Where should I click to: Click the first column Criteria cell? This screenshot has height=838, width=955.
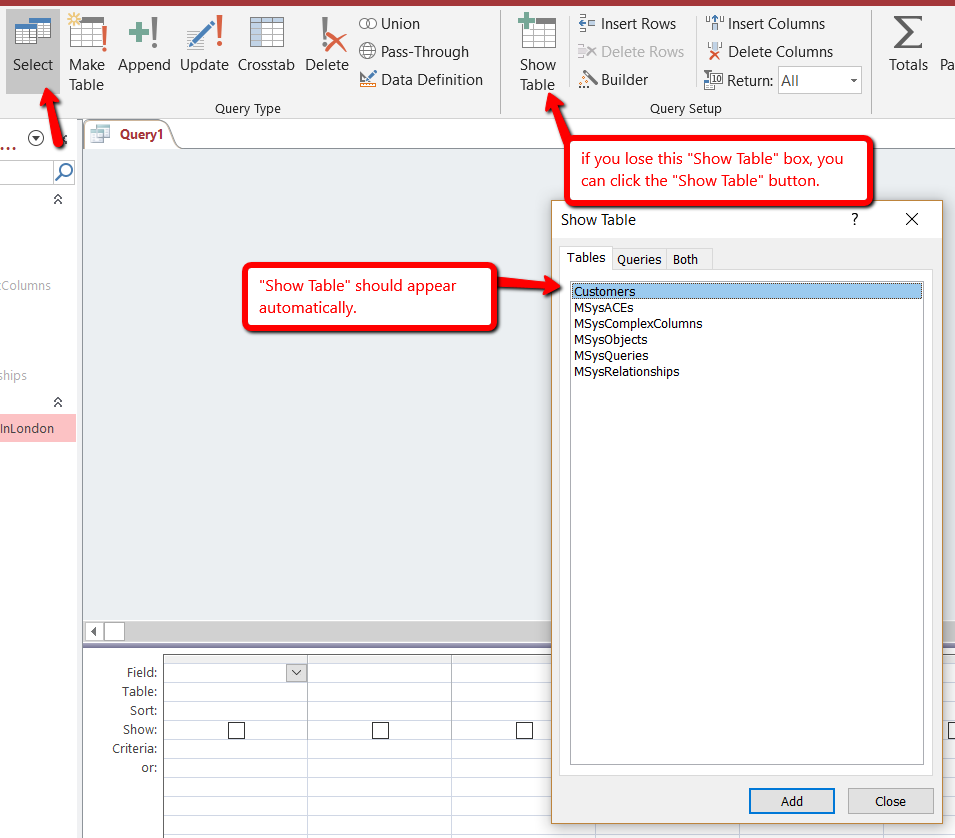point(236,749)
